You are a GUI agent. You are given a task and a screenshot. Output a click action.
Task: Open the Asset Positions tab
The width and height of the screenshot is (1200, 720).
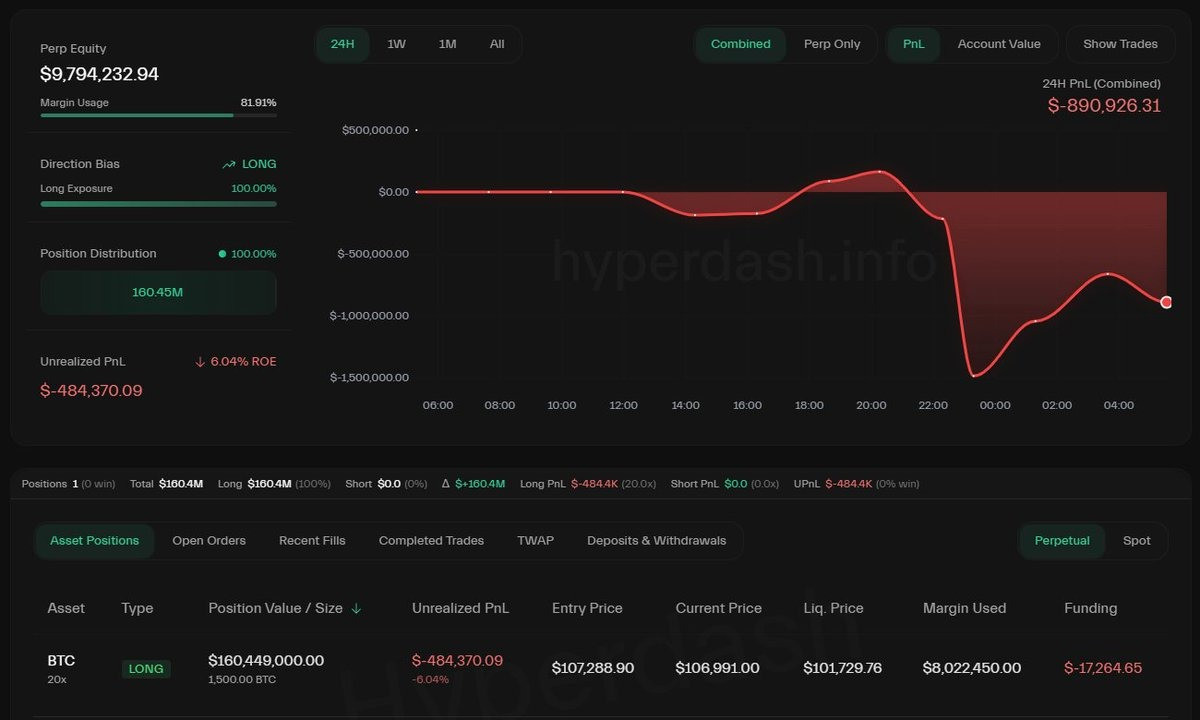pos(95,540)
